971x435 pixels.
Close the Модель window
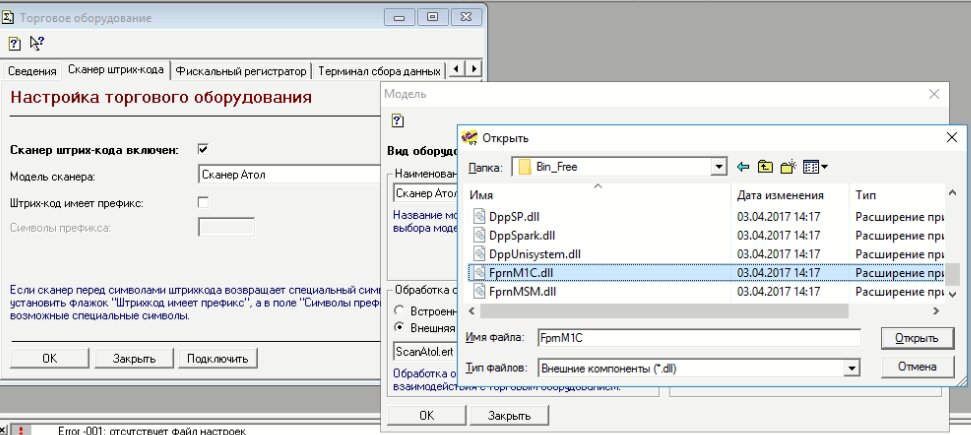[934, 94]
